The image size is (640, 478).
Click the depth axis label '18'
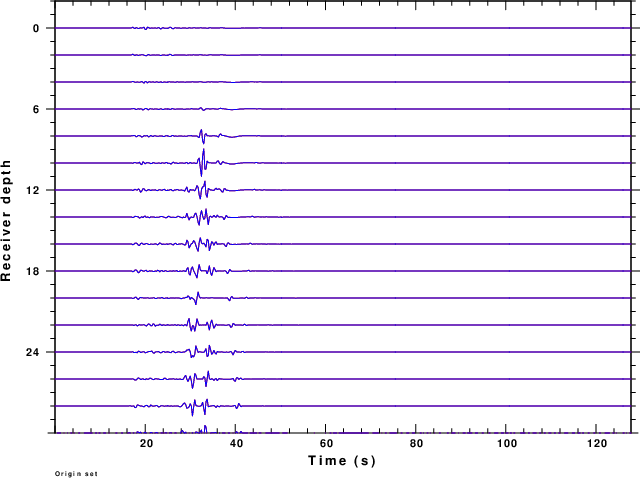[x=33, y=271]
